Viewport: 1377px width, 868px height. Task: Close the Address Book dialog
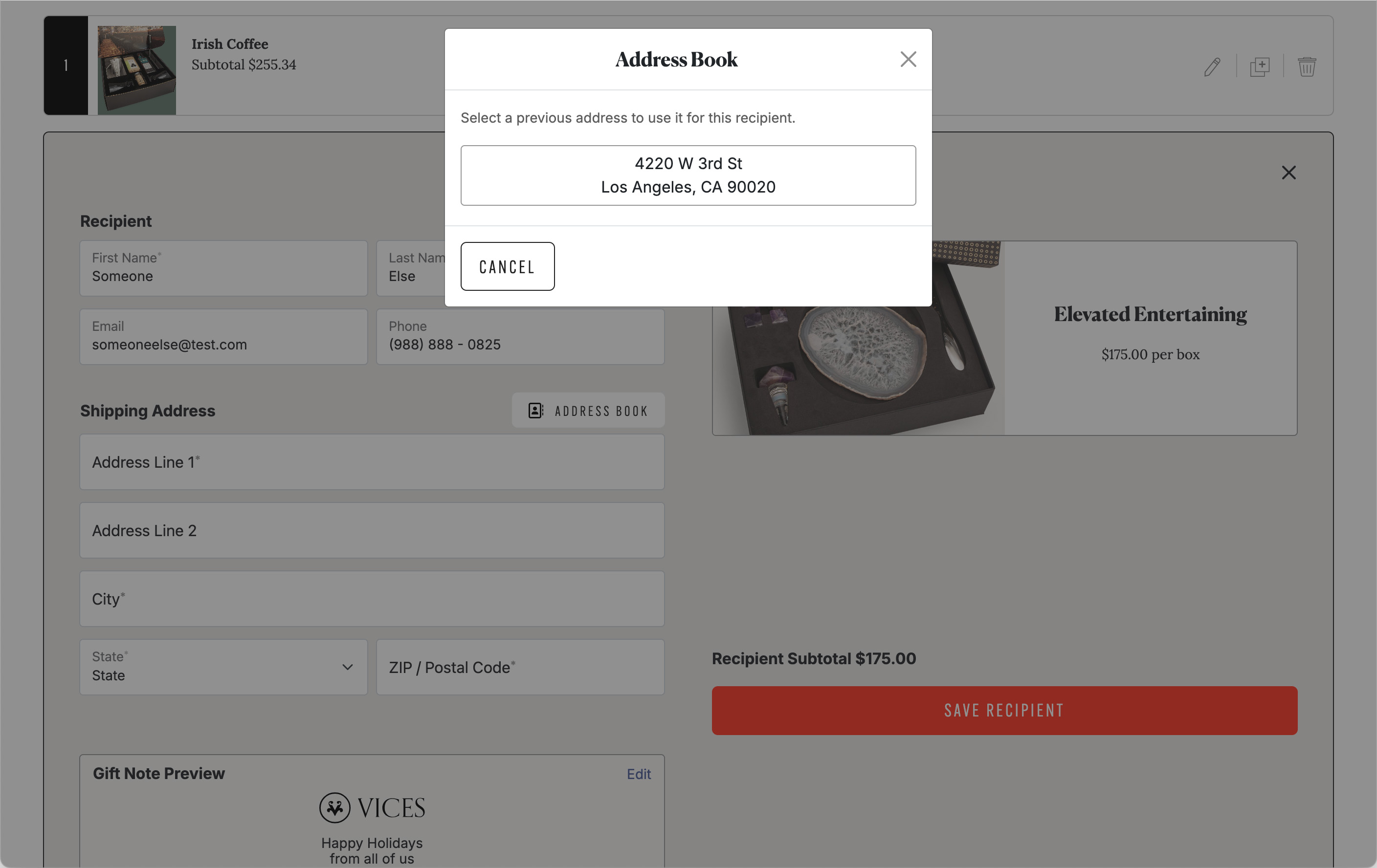click(908, 60)
